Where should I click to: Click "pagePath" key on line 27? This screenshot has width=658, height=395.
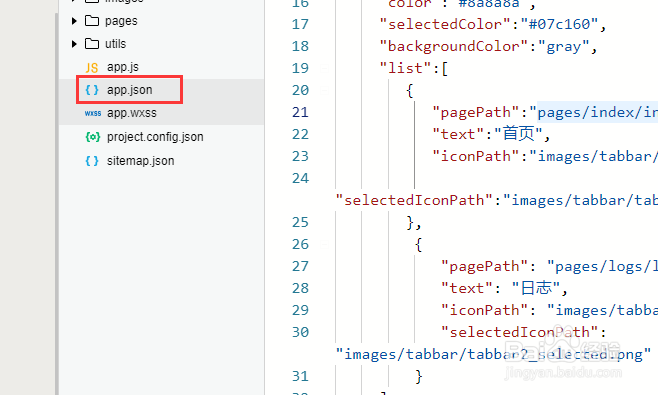485,266
